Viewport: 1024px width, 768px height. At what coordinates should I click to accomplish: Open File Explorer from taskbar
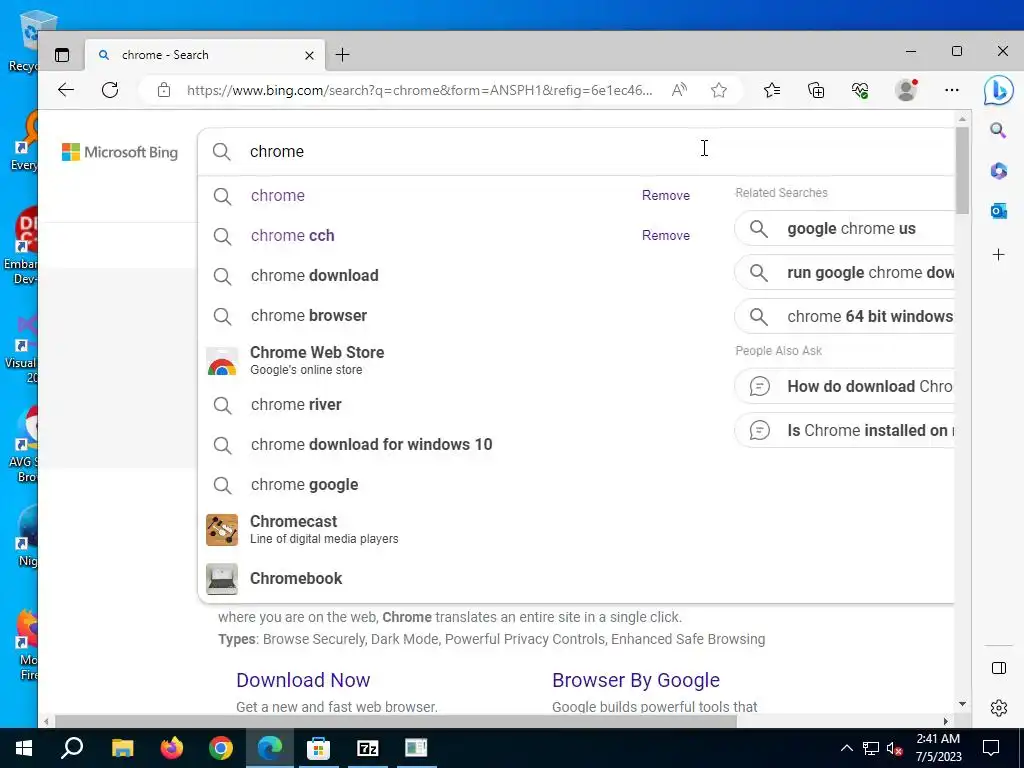[x=122, y=748]
